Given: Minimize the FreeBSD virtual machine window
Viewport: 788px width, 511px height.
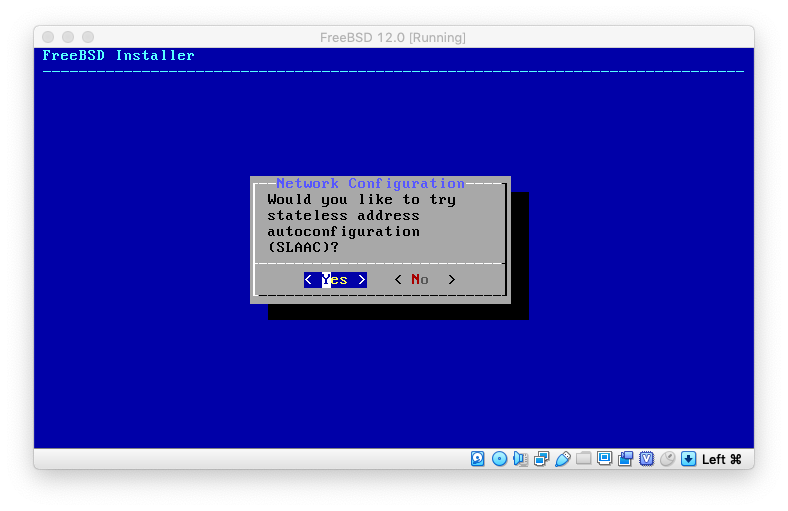Looking at the screenshot, I should click(68, 38).
